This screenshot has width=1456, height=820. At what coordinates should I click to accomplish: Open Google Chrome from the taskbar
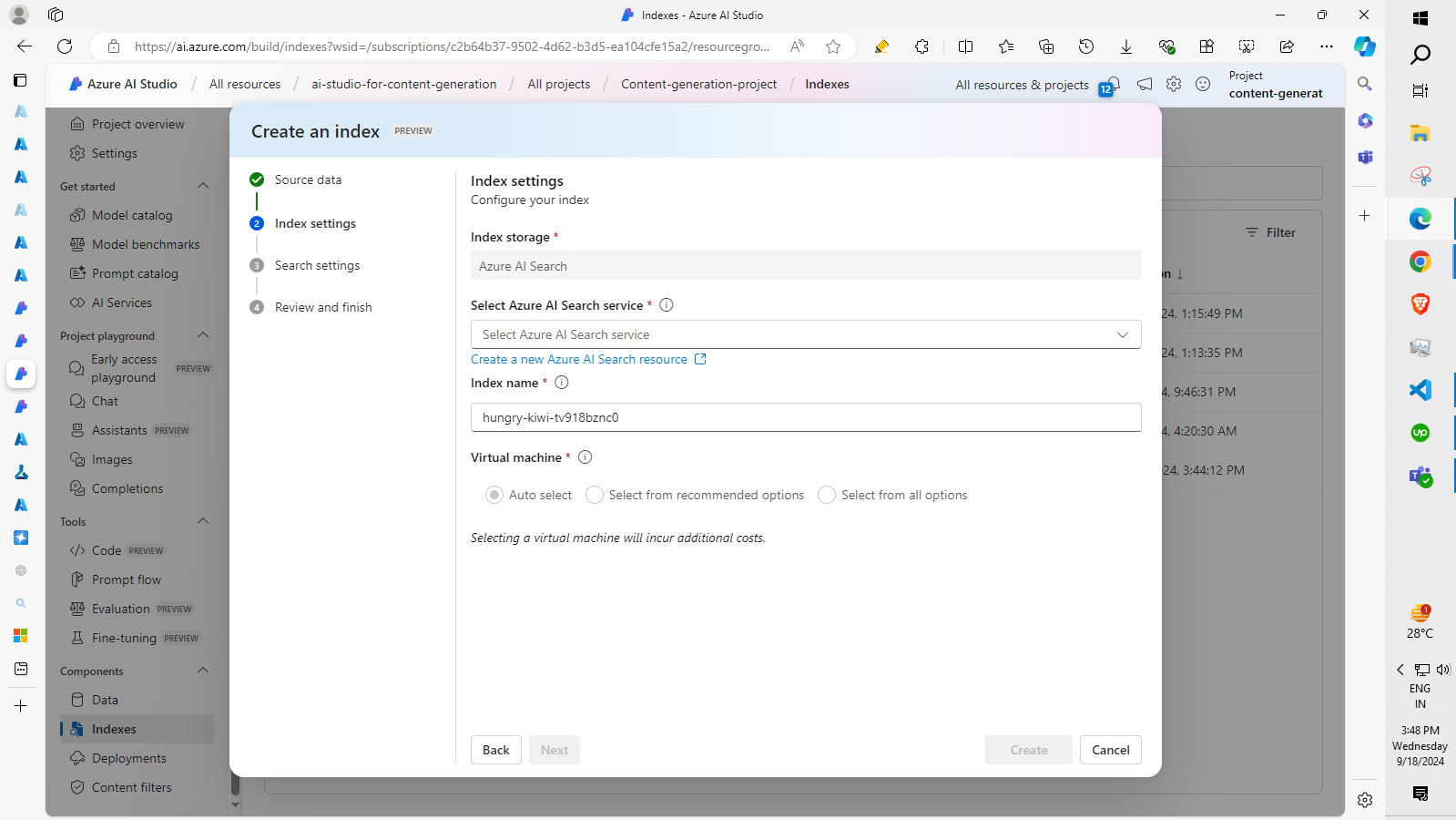(x=1420, y=261)
